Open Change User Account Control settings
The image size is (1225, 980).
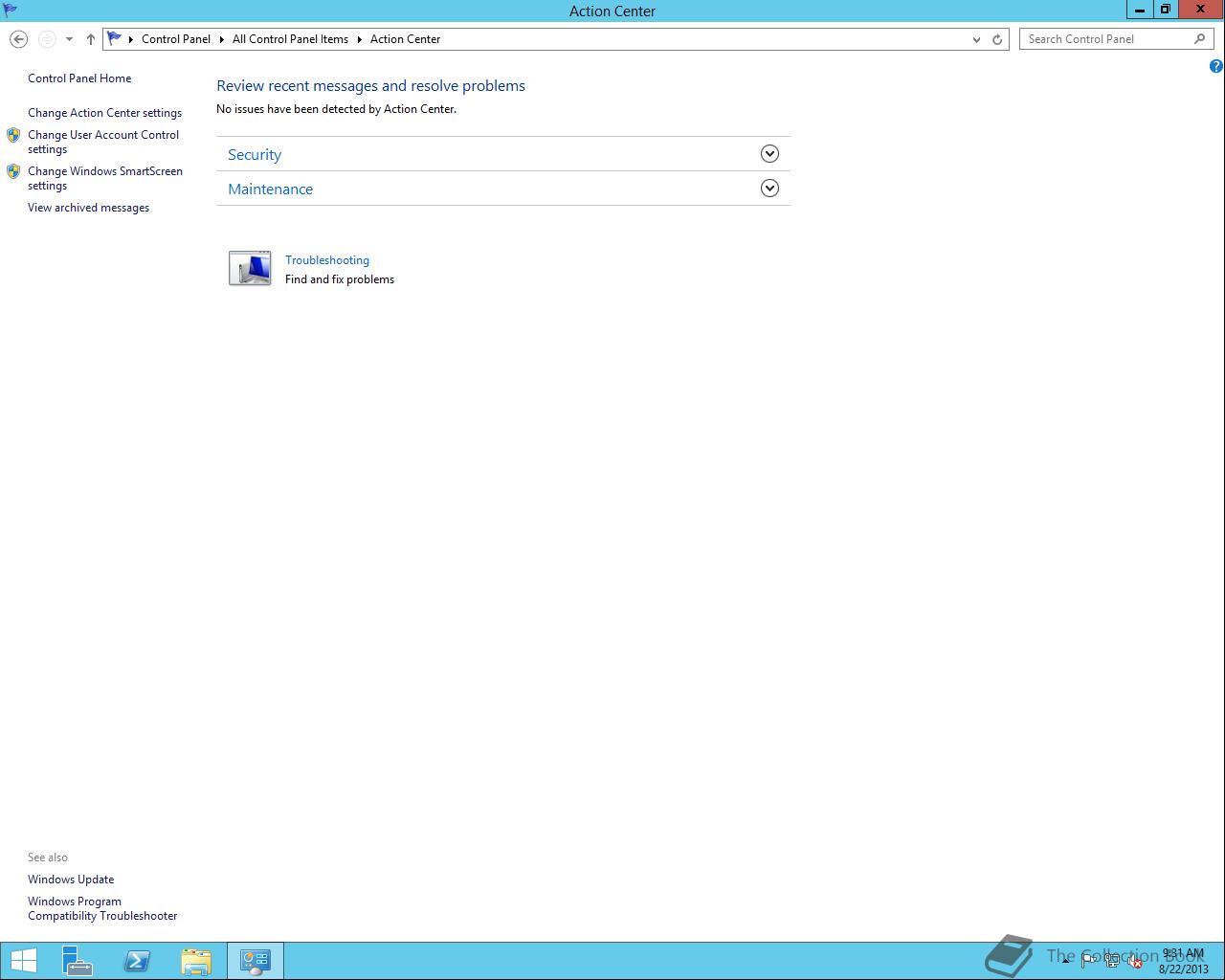click(103, 142)
